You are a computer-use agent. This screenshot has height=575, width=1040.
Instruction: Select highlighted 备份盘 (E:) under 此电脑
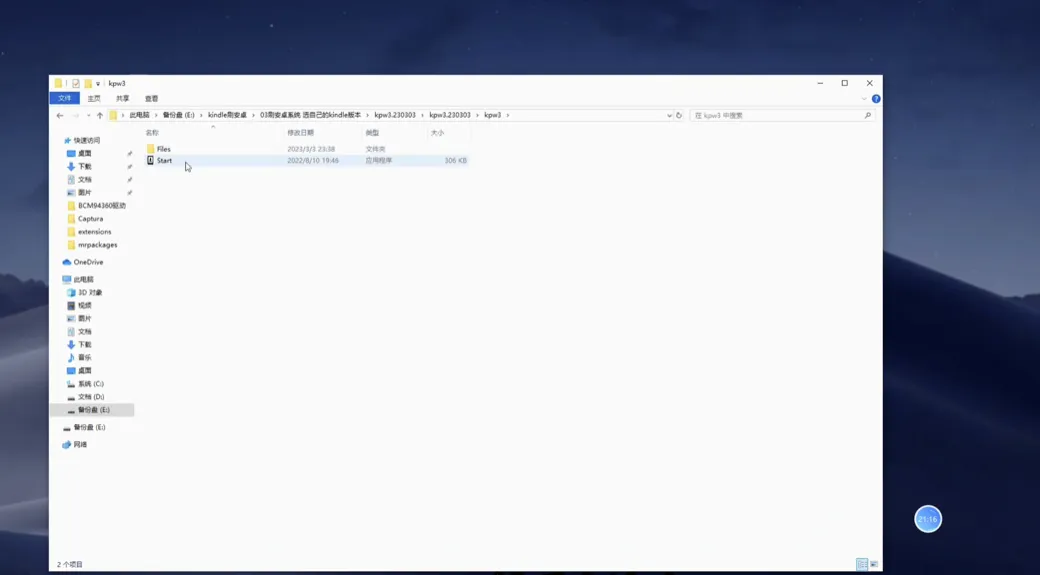94,410
